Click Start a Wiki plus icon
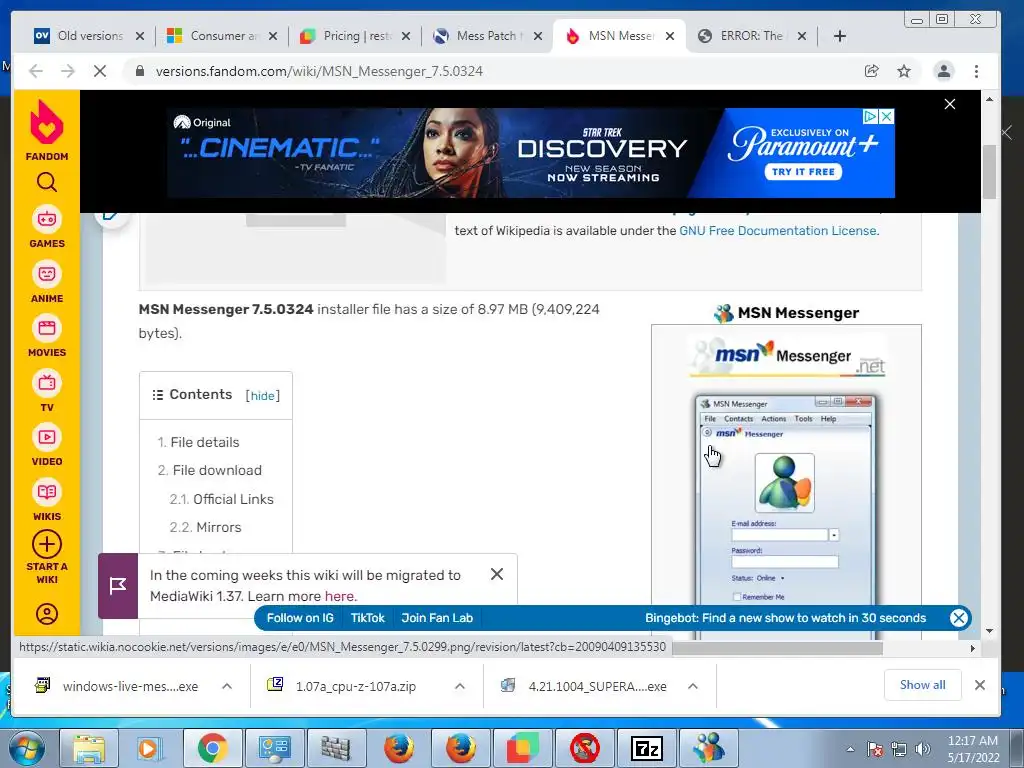Image resolution: width=1024 pixels, height=768 pixels. (x=46, y=544)
